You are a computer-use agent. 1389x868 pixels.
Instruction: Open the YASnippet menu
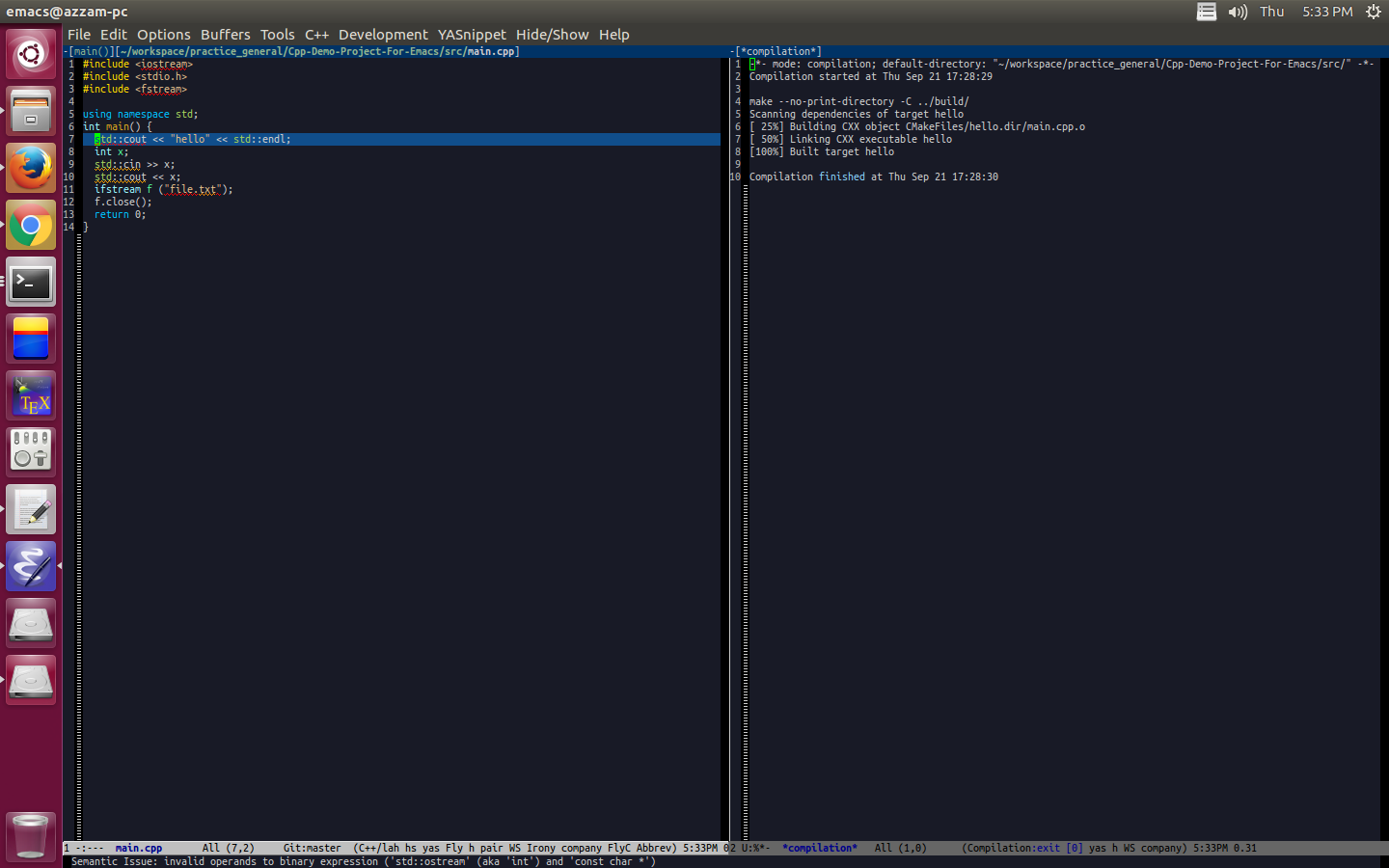click(472, 35)
